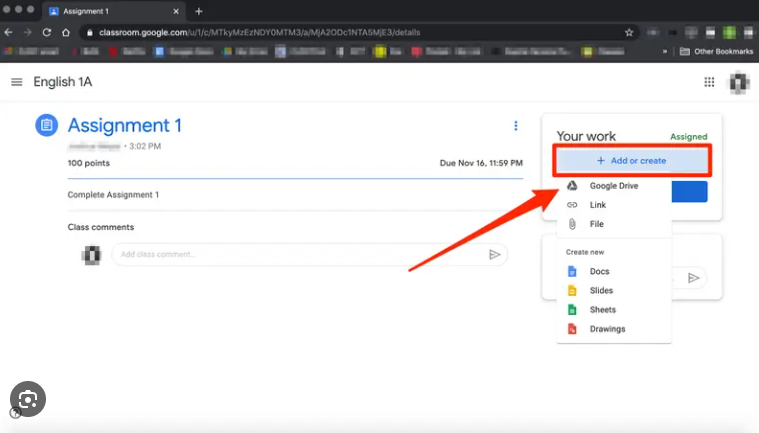Viewport: 759px width, 433px height.
Task: Click the blue assignment clipboard icon
Action: tap(46, 125)
